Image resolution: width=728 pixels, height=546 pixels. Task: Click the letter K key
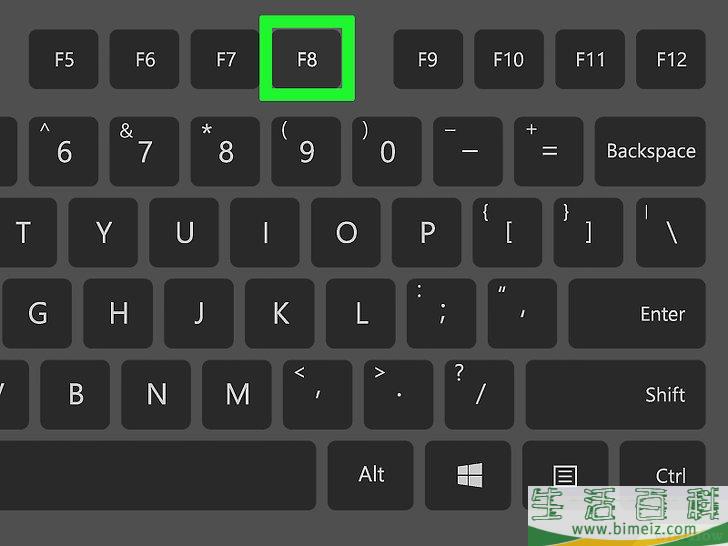280,313
